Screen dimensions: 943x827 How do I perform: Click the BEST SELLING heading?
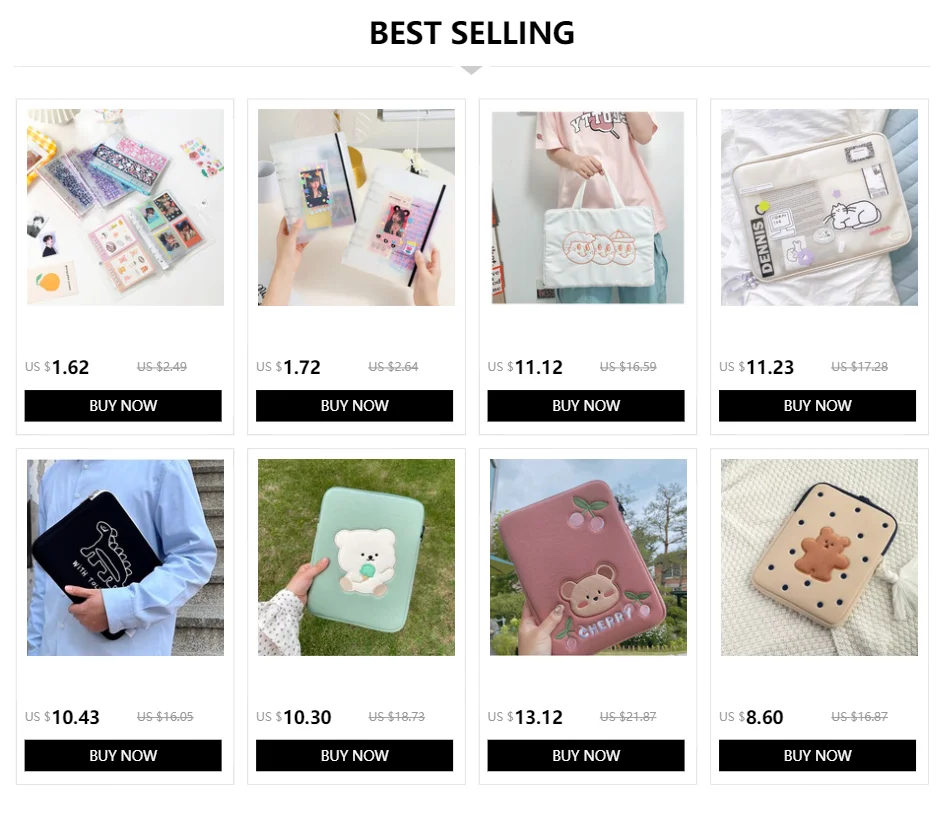pos(472,33)
